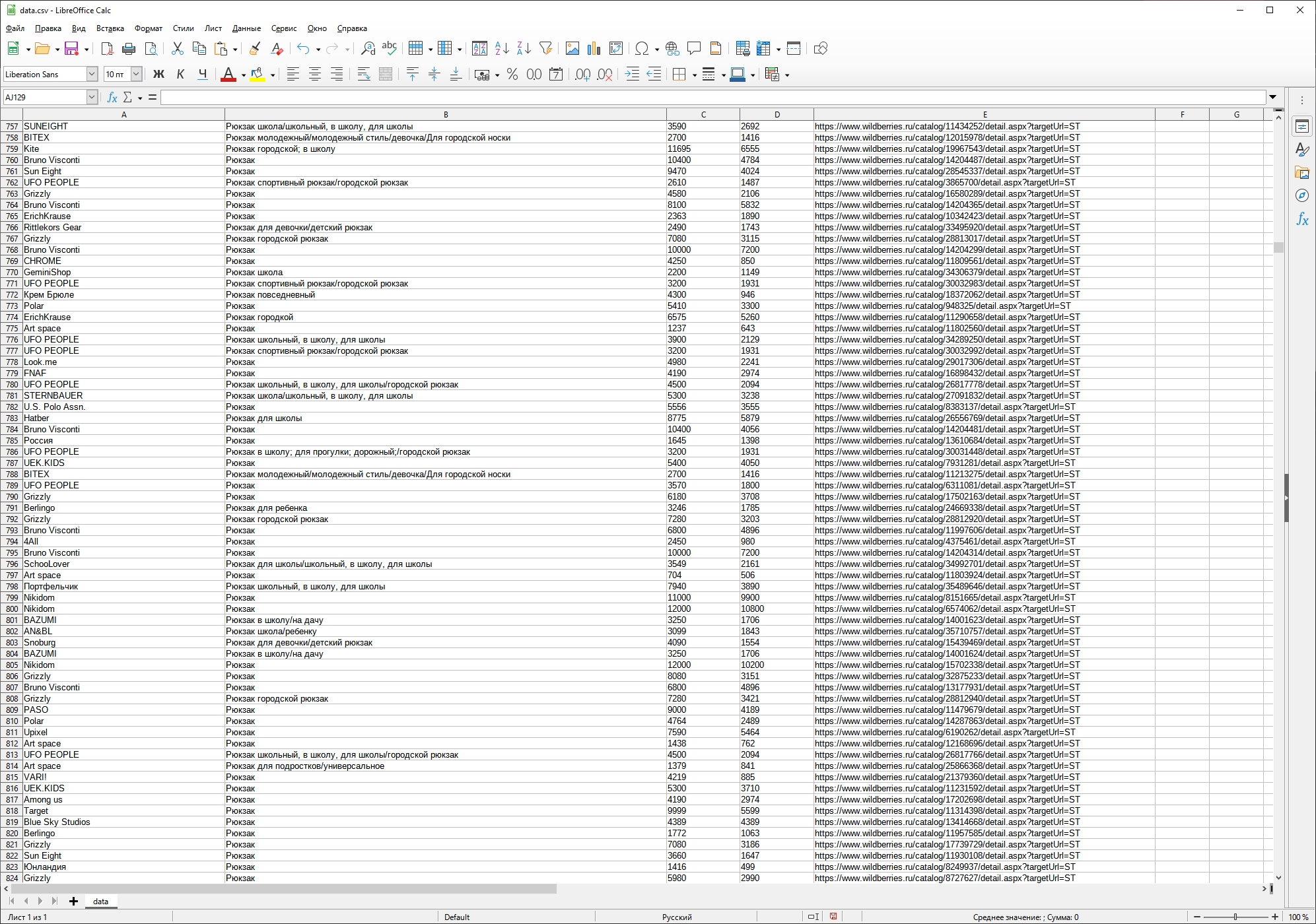The width and height of the screenshot is (1316, 924).
Task: Toggle Wrap Text for cells
Action: [x=364, y=75]
